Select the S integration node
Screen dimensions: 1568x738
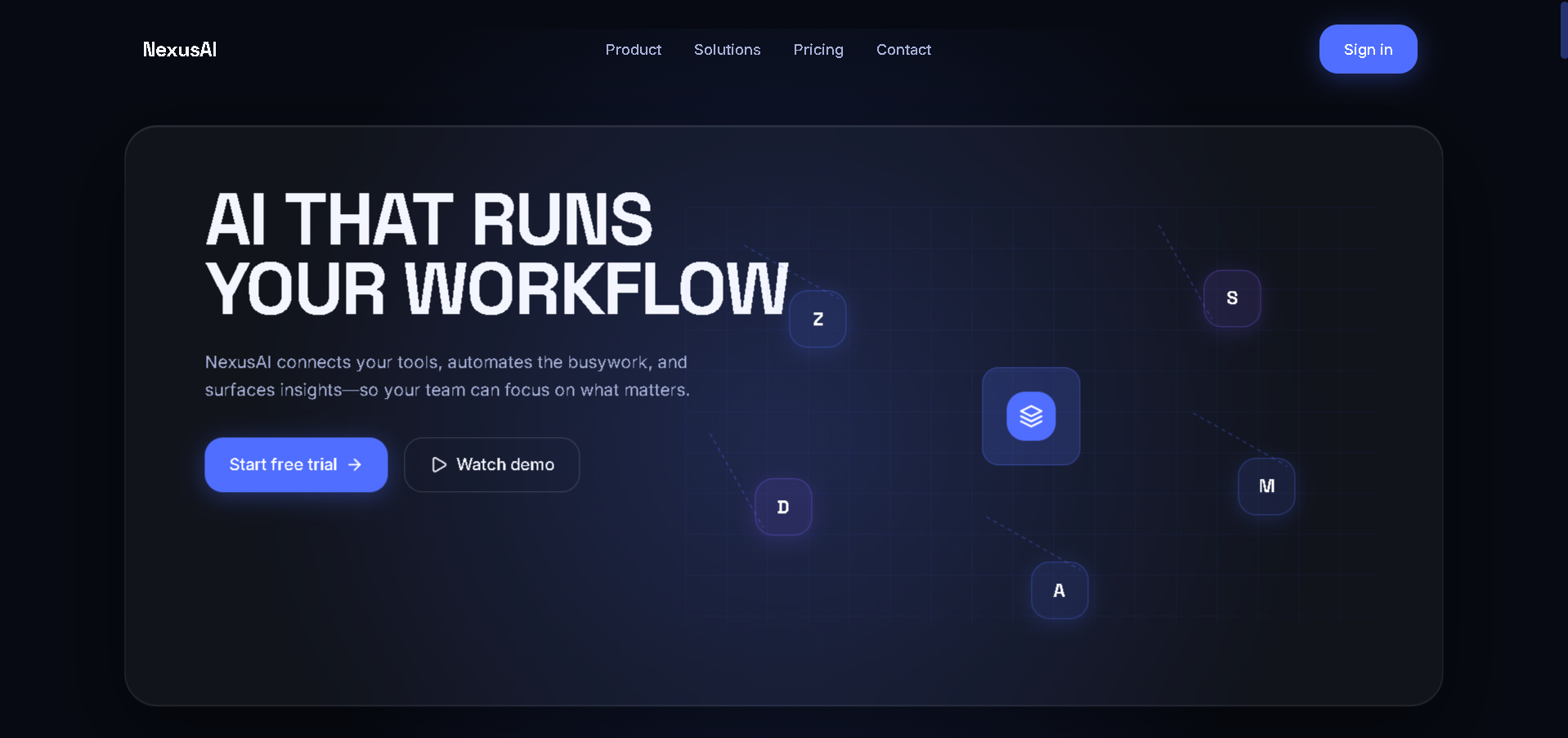pos(1232,298)
